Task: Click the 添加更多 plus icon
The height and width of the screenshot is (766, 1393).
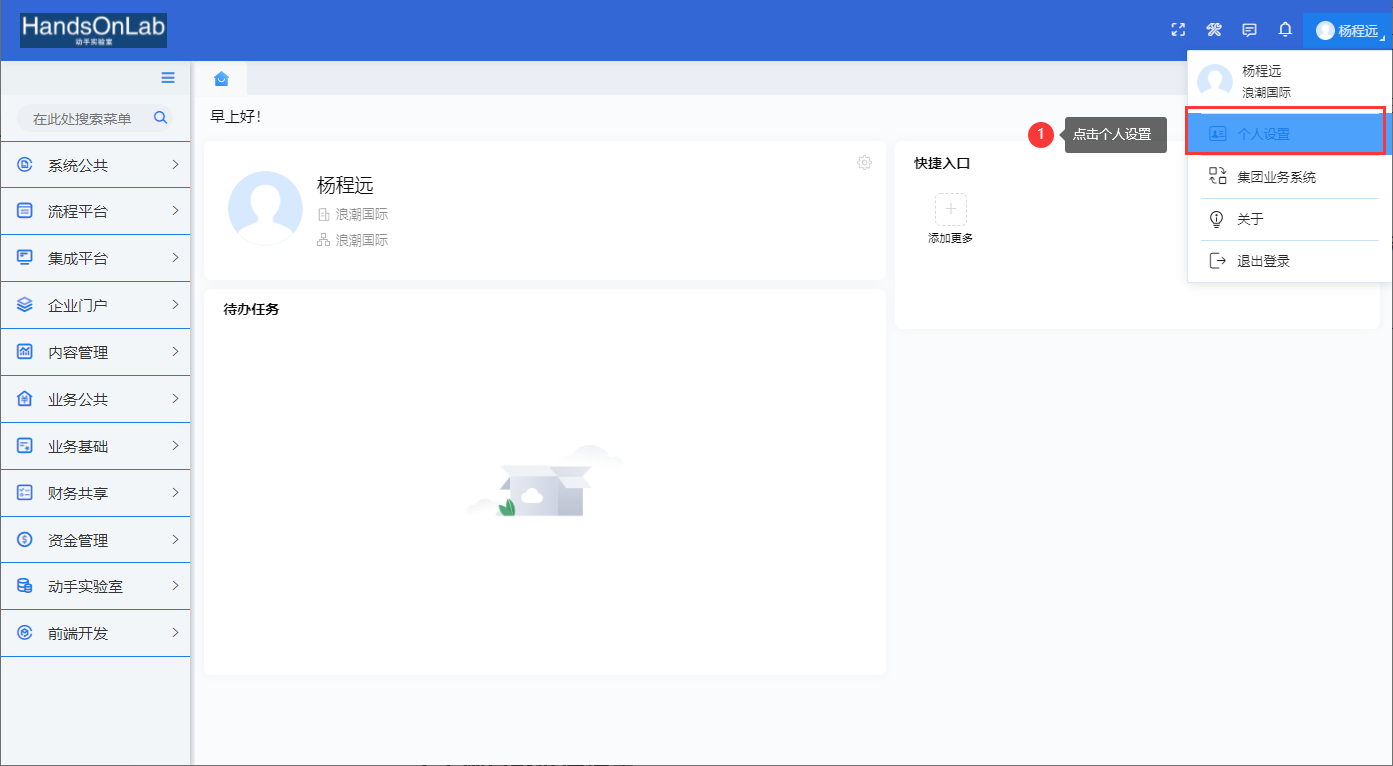Action: [x=950, y=209]
